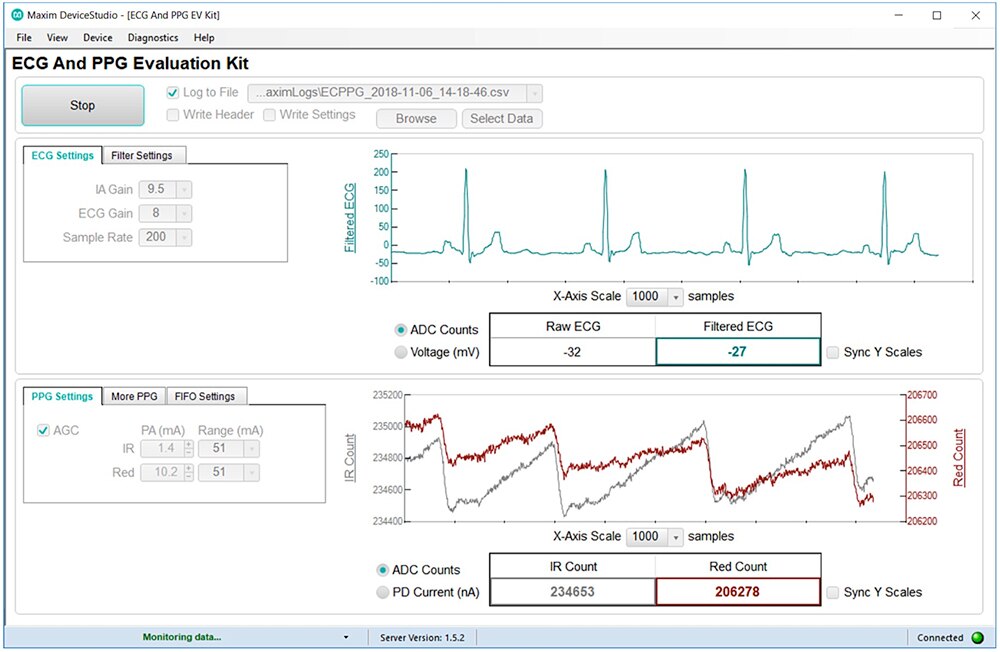Click the Server Version: 1.5.2 status text
This screenshot has width=1000, height=652.
(422, 637)
